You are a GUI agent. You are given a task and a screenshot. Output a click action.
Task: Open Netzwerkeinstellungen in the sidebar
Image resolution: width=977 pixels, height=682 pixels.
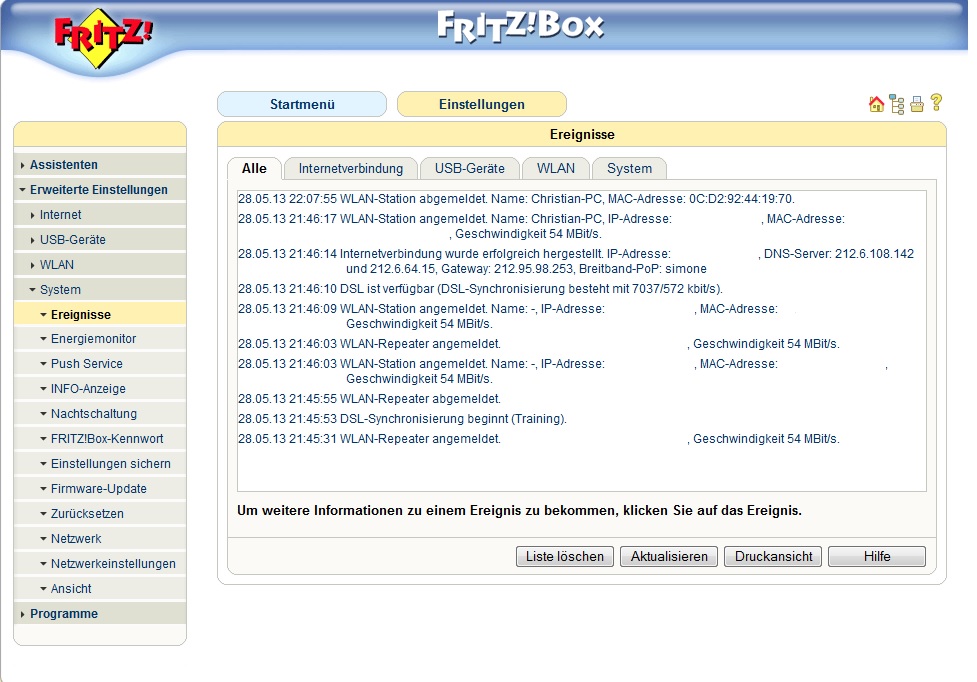[x=100, y=563]
